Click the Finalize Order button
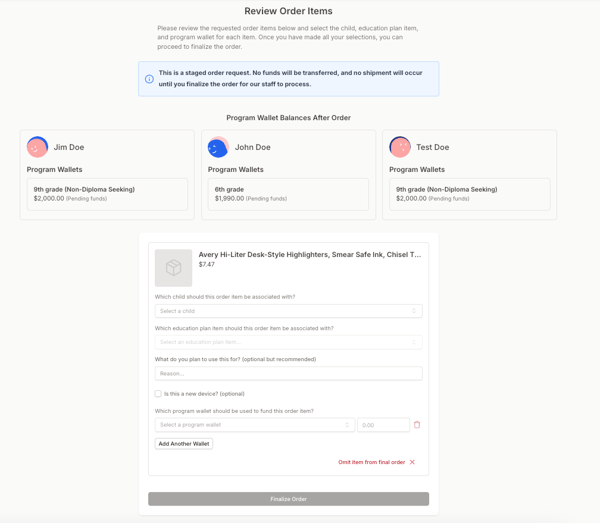Image resolution: width=600 pixels, height=523 pixels. [x=288, y=499]
